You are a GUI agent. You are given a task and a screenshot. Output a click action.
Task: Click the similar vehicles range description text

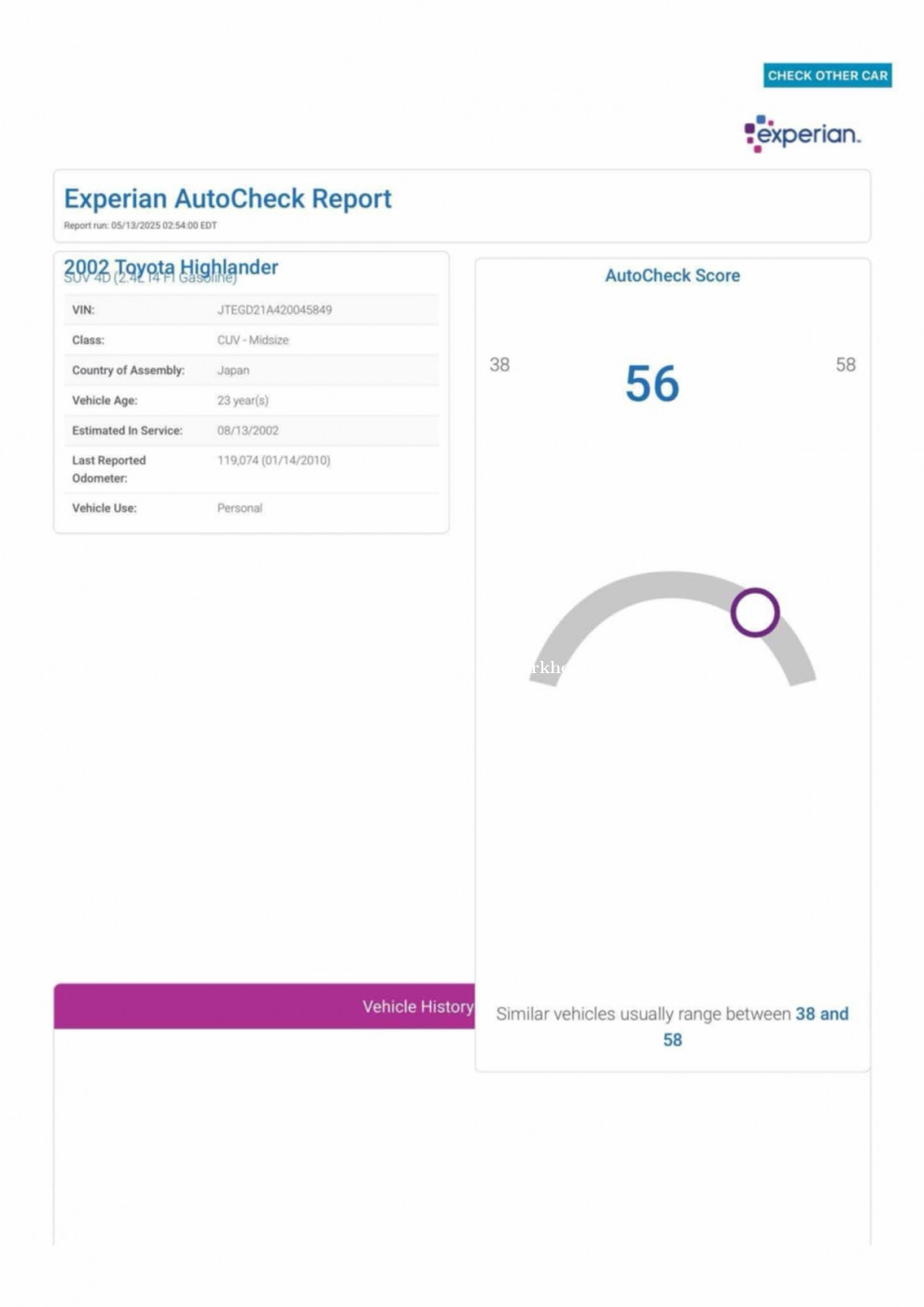pos(672,1027)
